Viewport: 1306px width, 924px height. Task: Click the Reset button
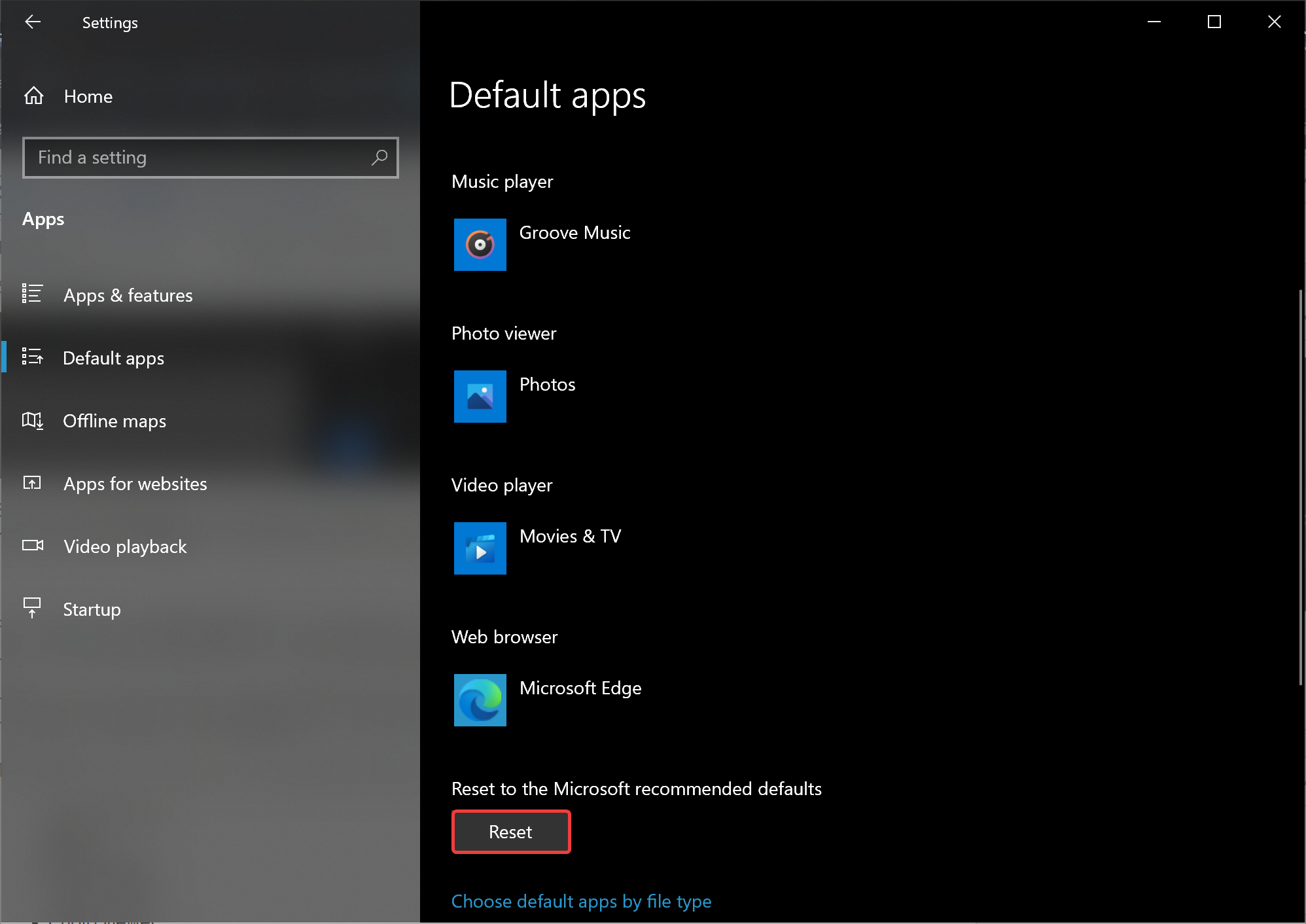511,832
